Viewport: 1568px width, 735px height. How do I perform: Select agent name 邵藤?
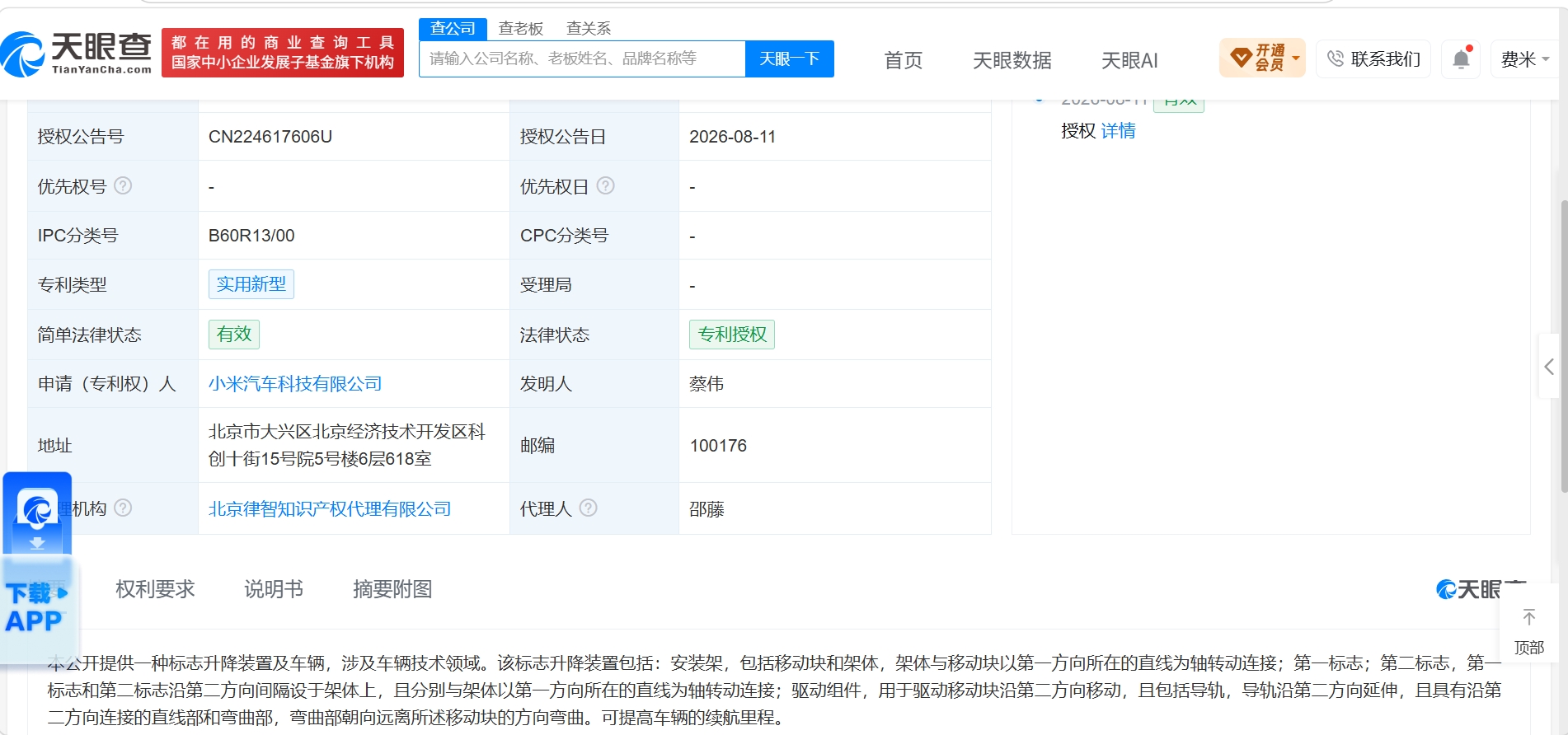[707, 509]
